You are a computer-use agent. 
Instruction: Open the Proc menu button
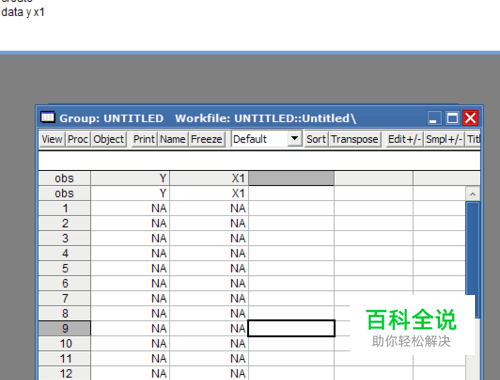point(78,139)
